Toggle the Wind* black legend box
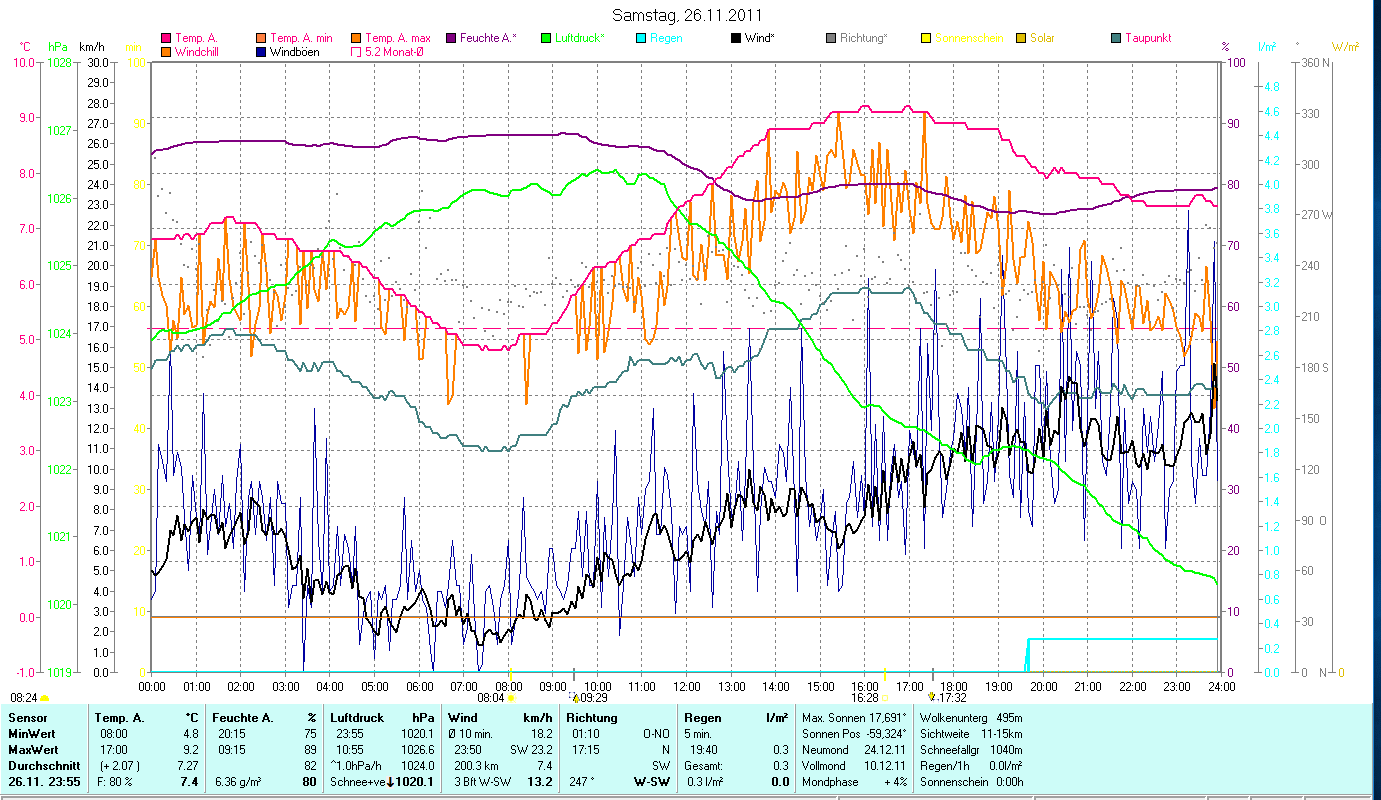Image resolution: width=1381 pixels, height=800 pixels. [x=736, y=38]
